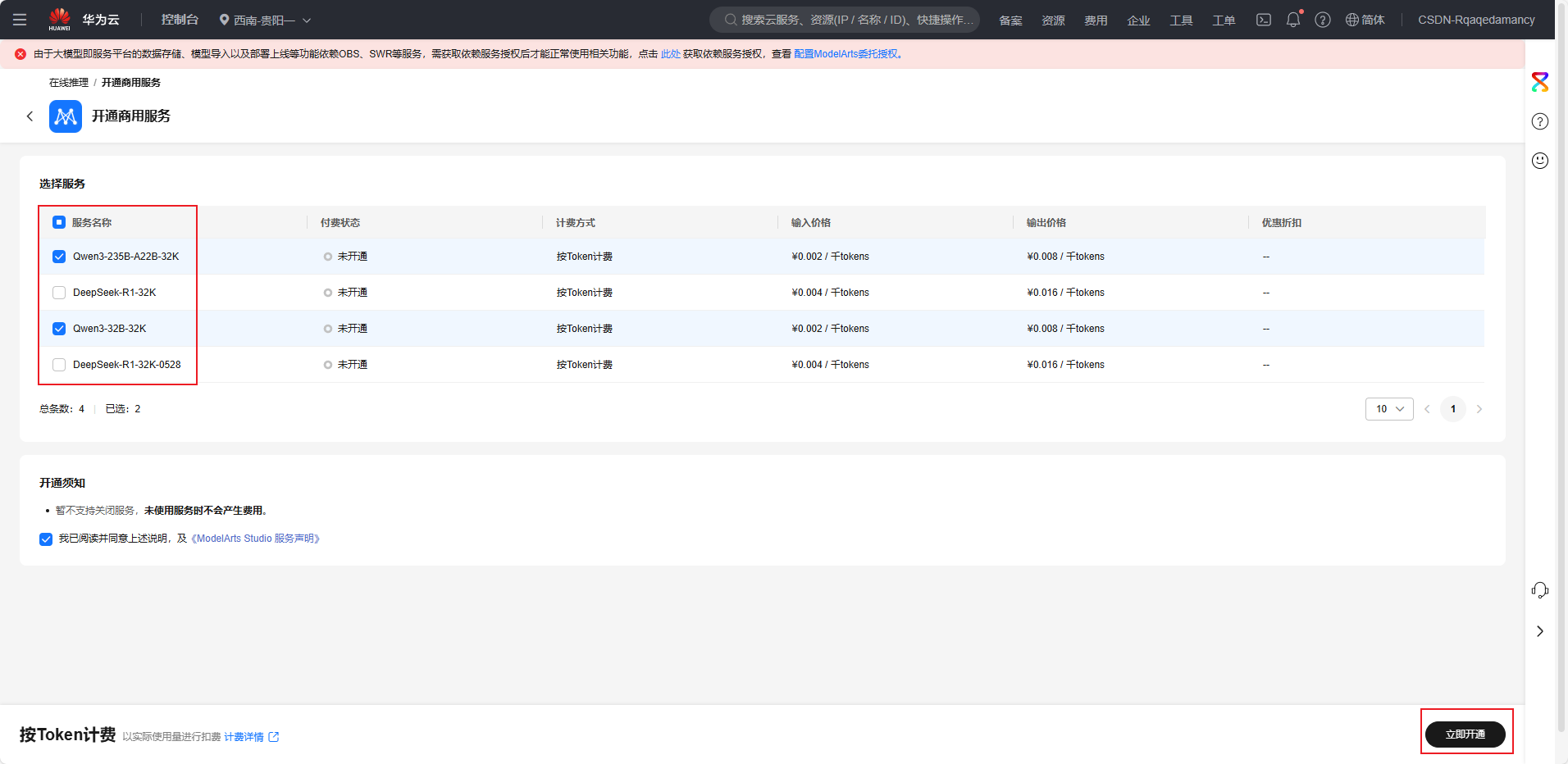Click the 输入价格 column header
The height and width of the screenshot is (764, 1568).
811,223
